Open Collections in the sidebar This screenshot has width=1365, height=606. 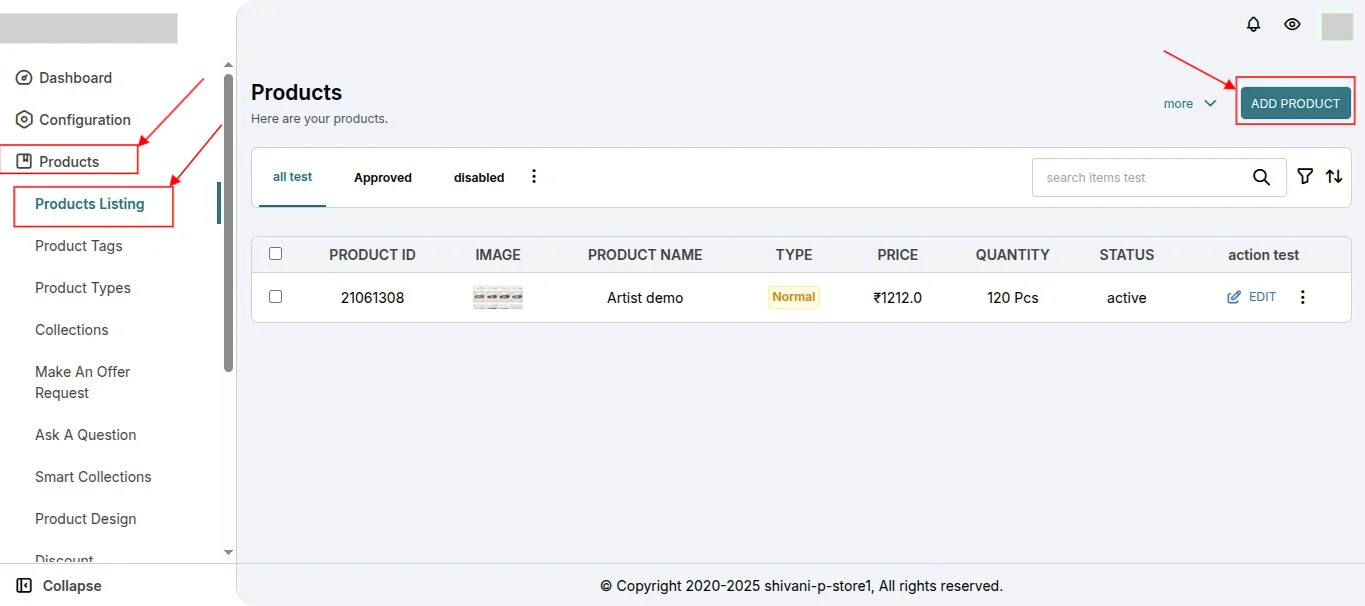(72, 330)
